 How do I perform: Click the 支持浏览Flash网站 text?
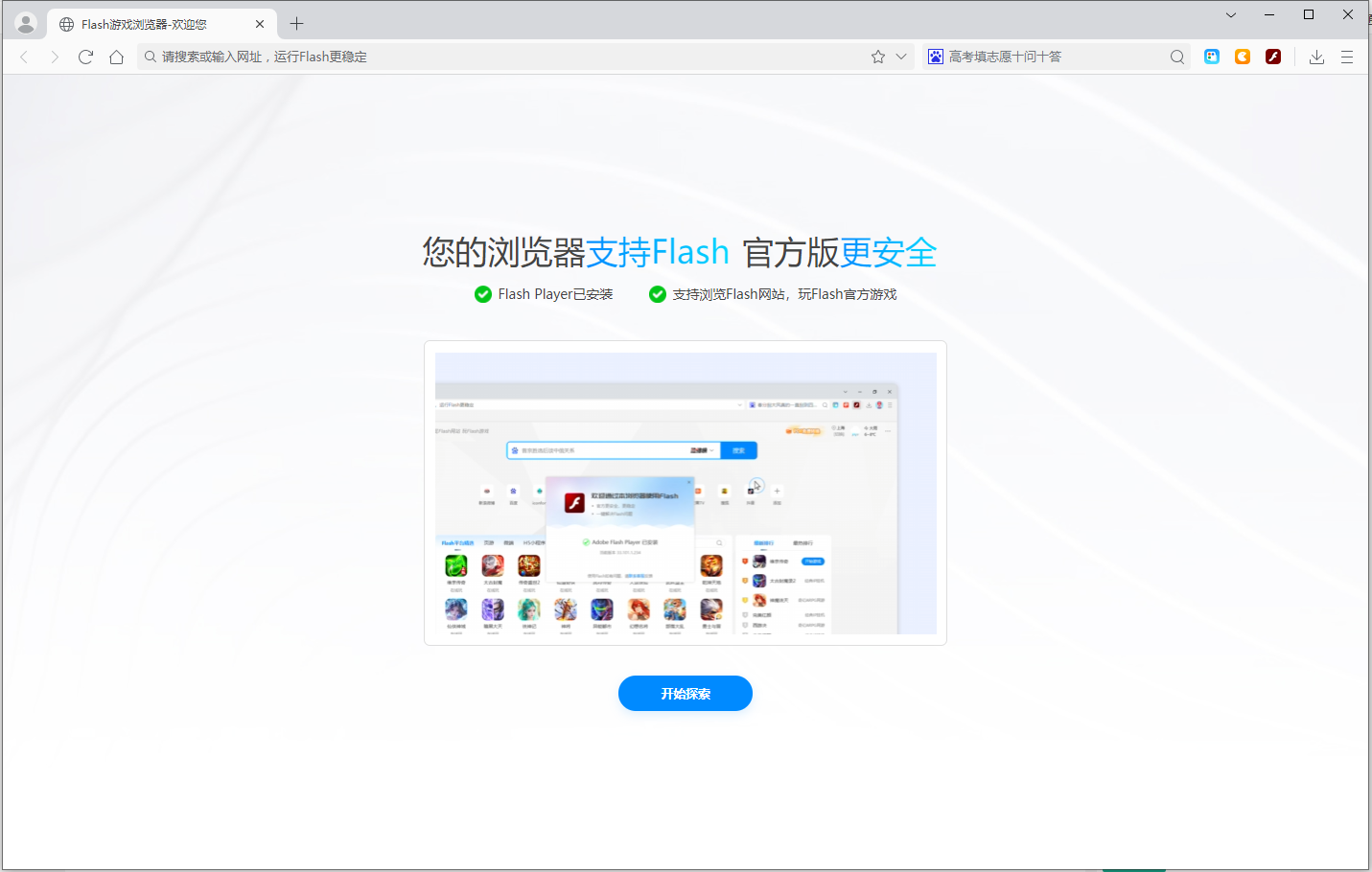(x=784, y=294)
